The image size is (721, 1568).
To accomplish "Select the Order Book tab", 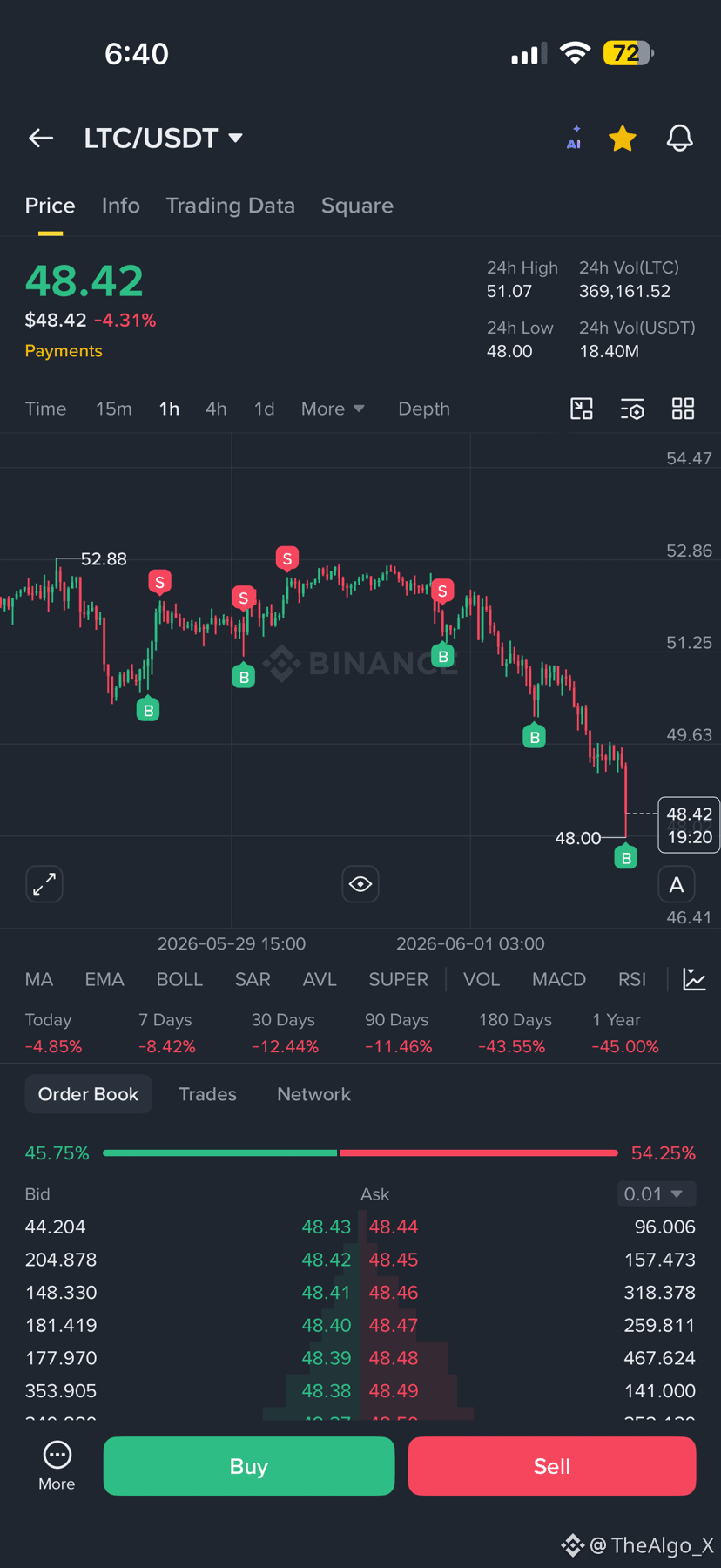I will point(88,1094).
